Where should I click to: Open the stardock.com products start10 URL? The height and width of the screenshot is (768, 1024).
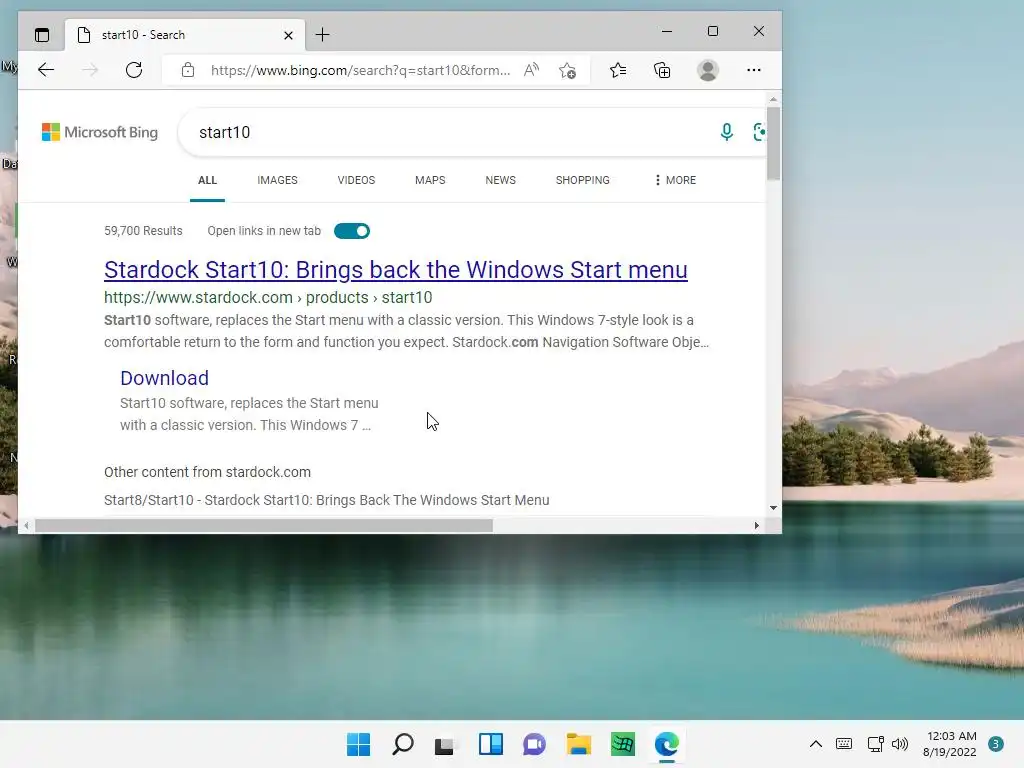pos(268,298)
